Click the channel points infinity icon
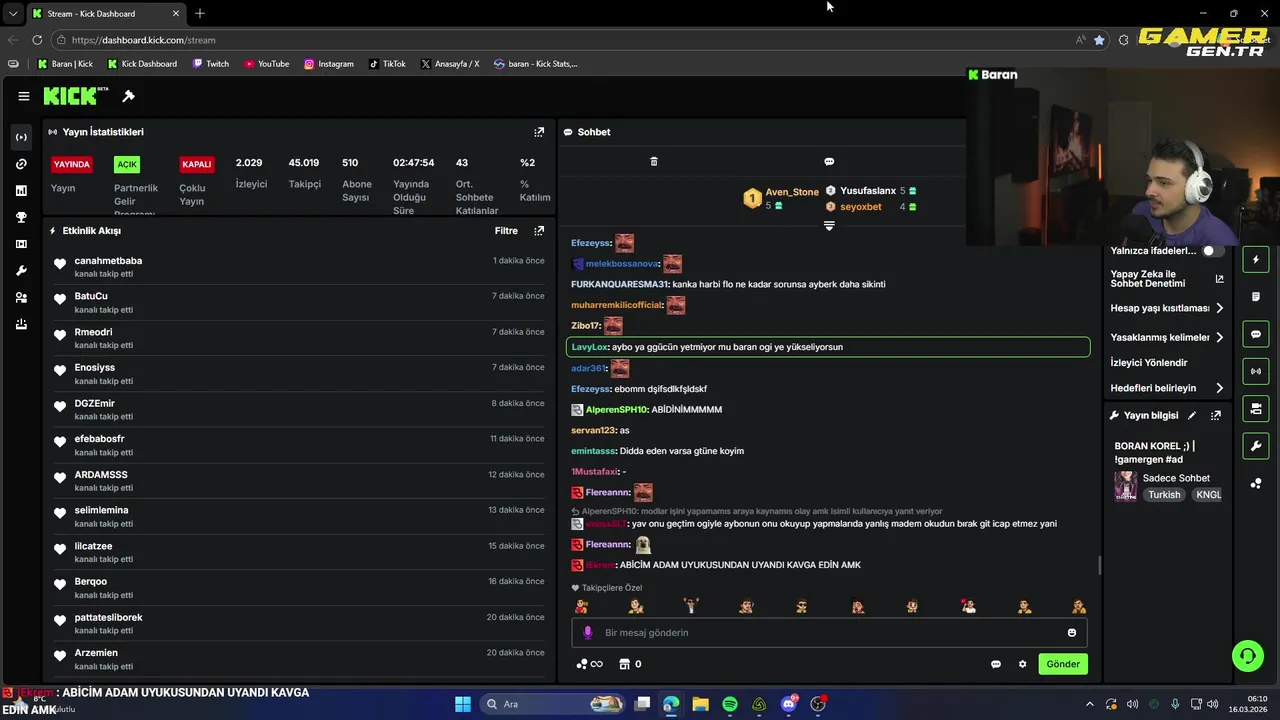The width and height of the screenshot is (1280, 720). click(x=590, y=664)
